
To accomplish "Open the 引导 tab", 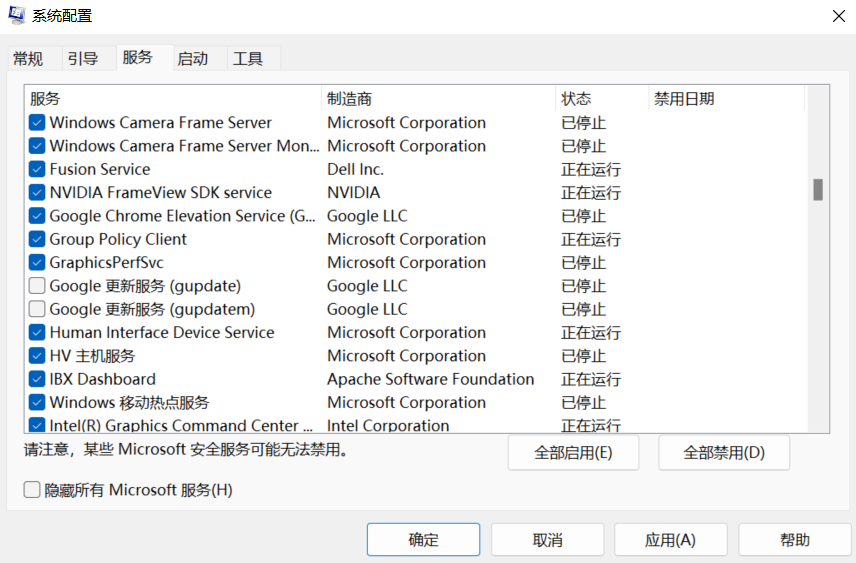I will coord(83,59).
